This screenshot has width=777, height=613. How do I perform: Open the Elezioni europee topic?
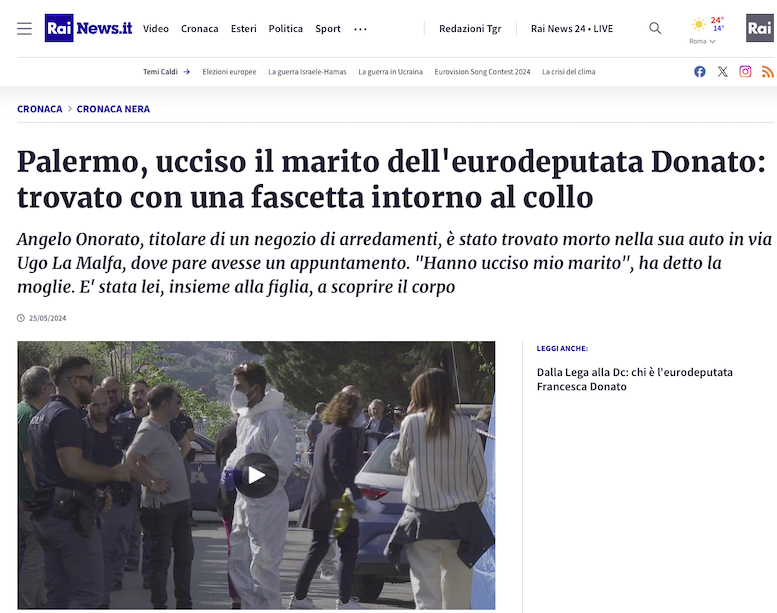(x=229, y=72)
